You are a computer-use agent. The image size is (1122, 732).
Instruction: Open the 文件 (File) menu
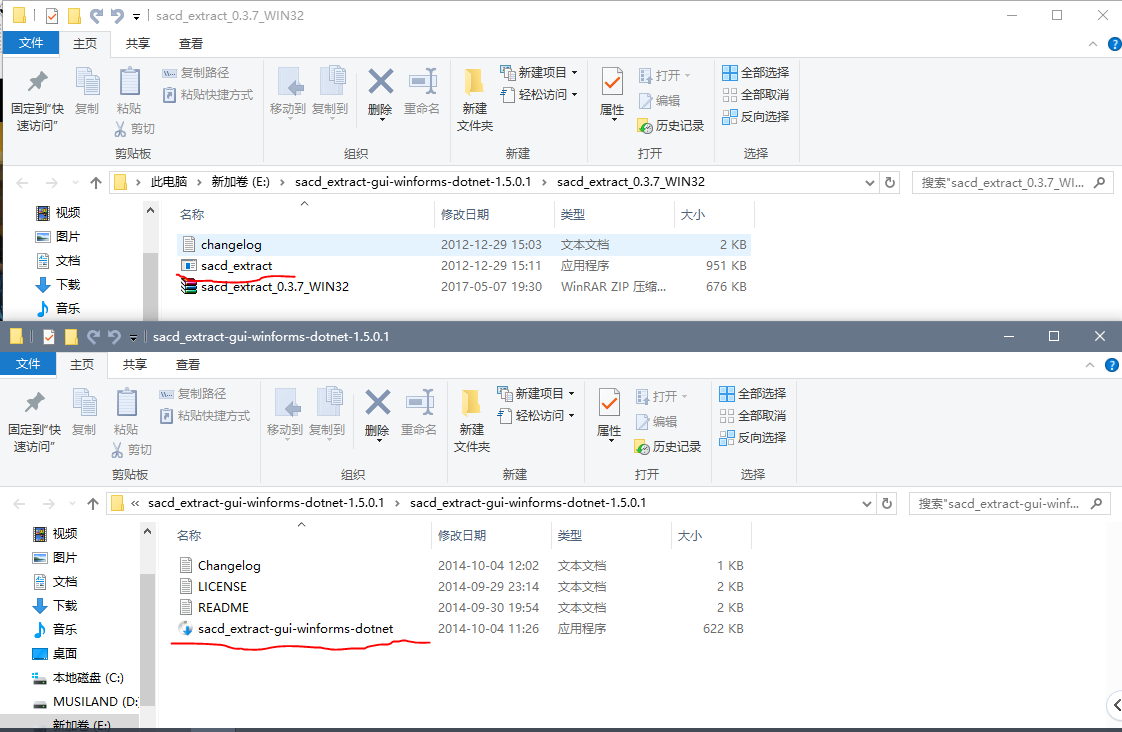coord(31,44)
